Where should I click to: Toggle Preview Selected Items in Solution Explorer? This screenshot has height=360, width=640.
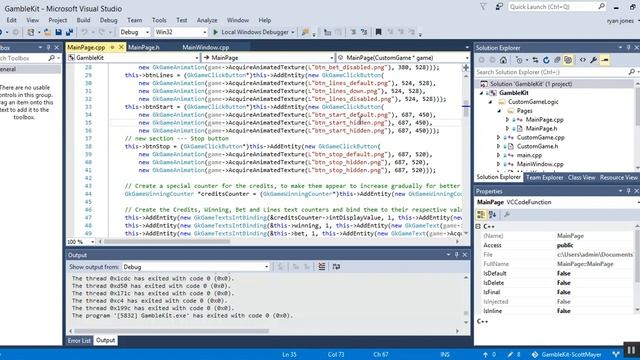[605, 60]
